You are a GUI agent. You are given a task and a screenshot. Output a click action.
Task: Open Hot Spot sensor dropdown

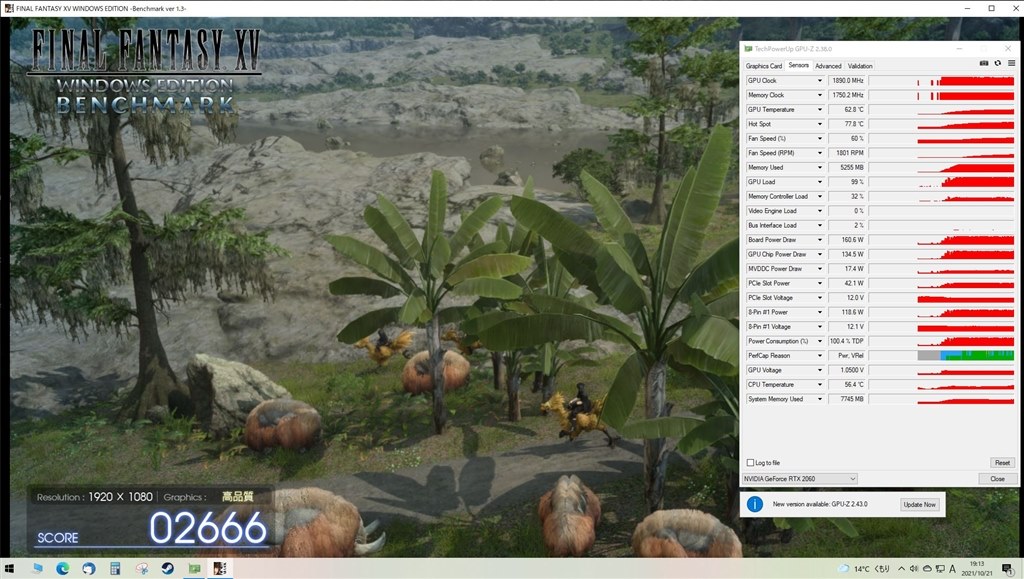tap(820, 124)
